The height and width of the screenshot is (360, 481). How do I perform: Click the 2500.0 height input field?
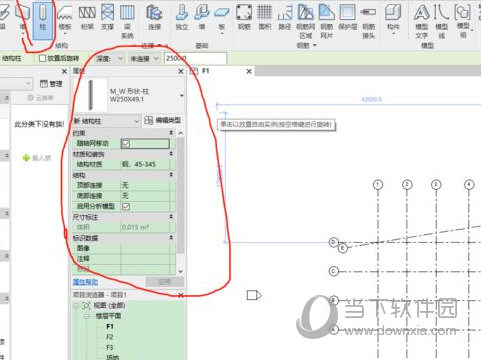195,59
